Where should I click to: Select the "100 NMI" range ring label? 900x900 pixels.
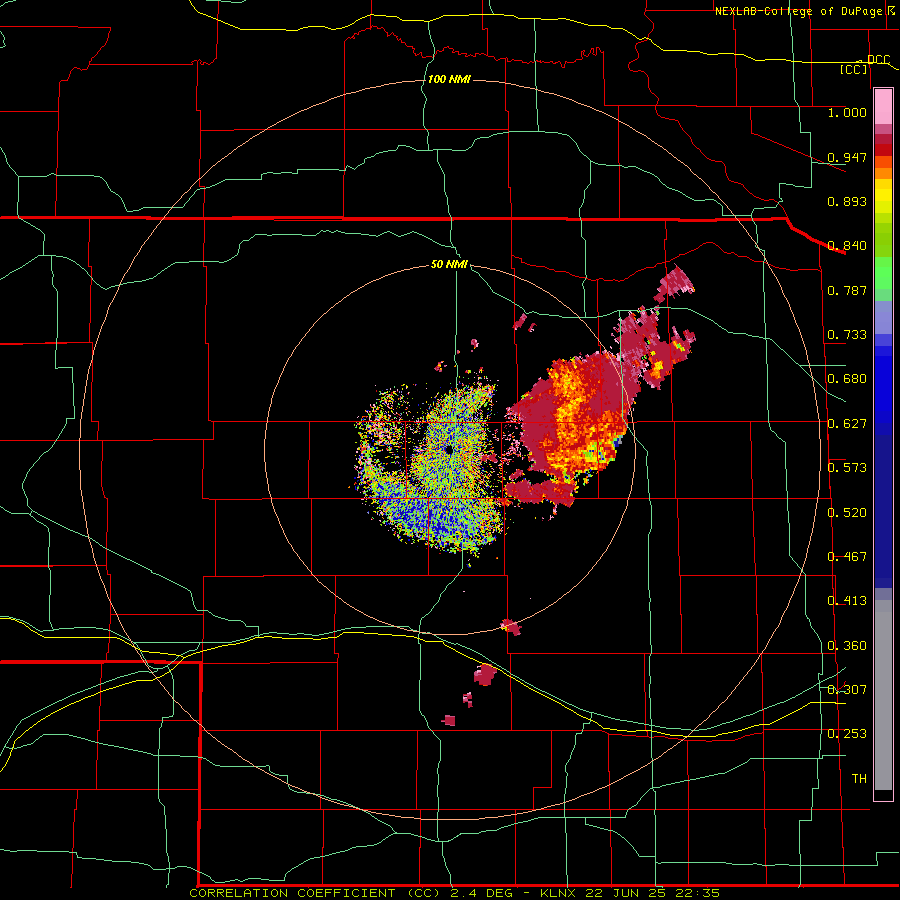pyautogui.click(x=449, y=79)
